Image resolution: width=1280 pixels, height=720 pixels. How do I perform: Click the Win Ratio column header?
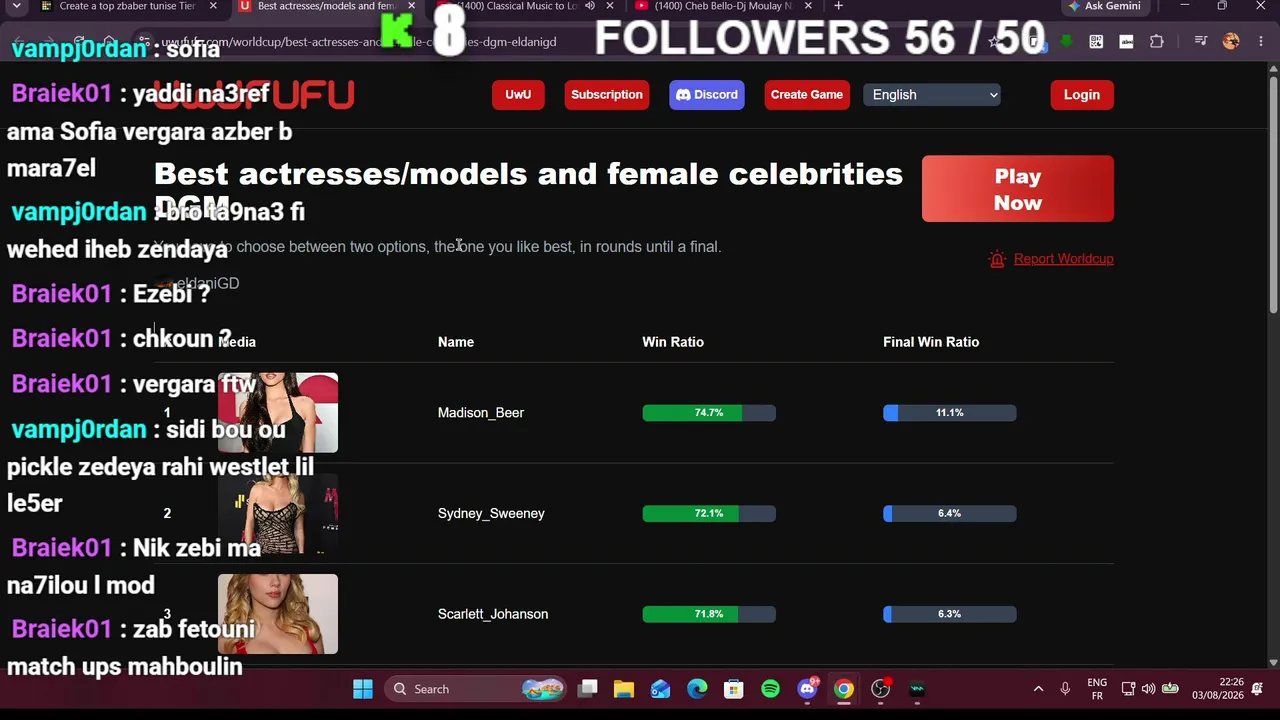[673, 342]
